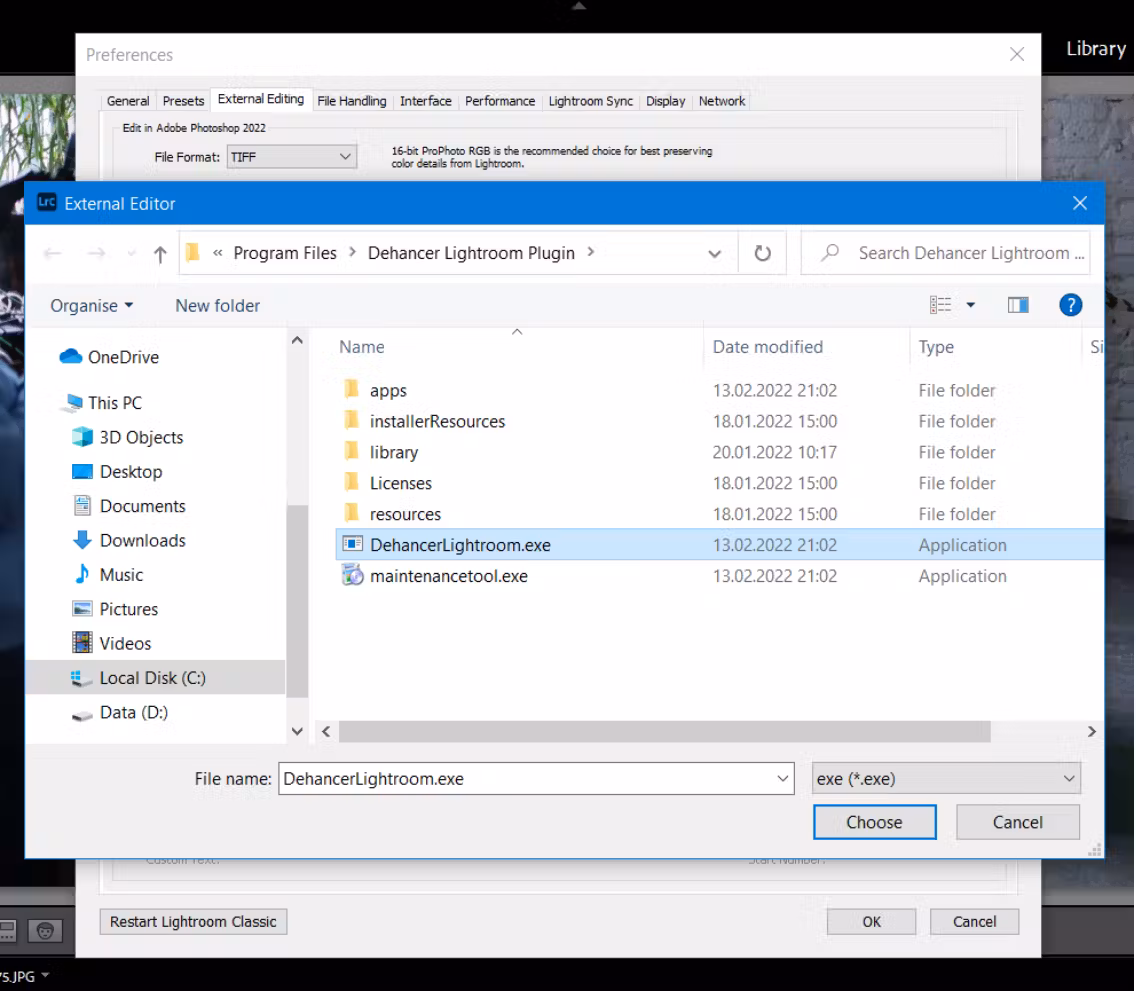Image resolution: width=1136 pixels, height=996 pixels.
Task: Select This PC in navigation pane
Action: pos(103,403)
